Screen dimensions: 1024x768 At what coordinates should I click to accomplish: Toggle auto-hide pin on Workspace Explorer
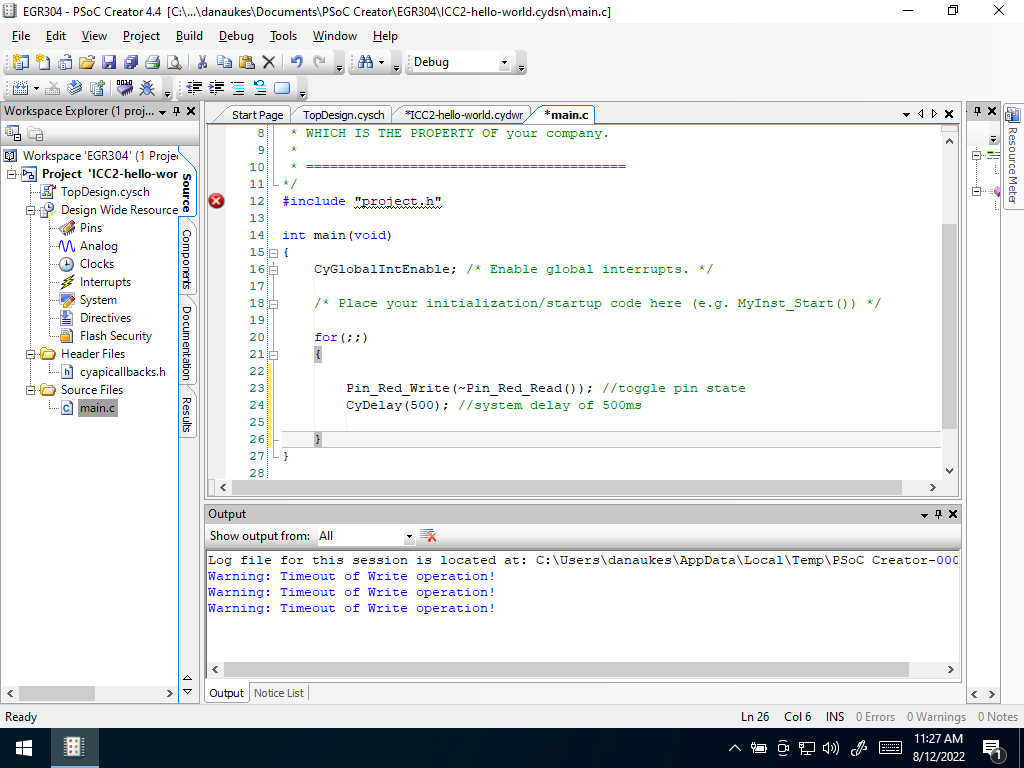click(x=176, y=112)
